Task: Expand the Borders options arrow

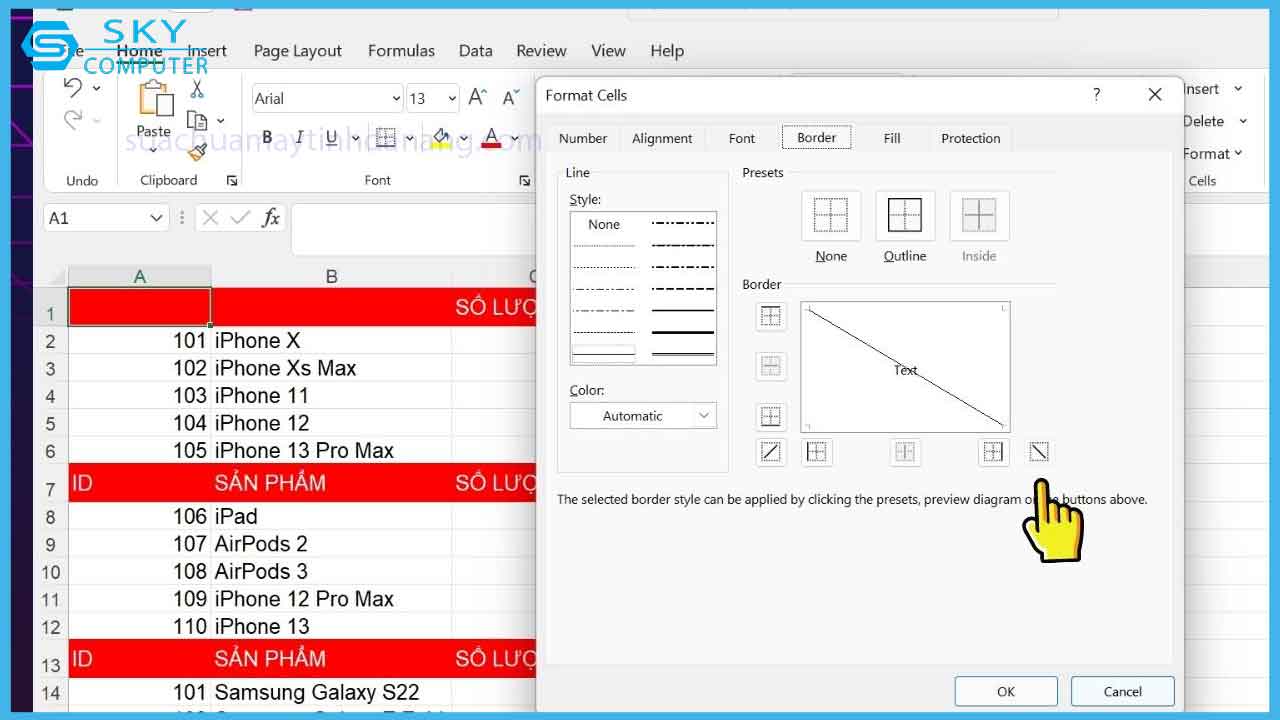Action: tap(409, 138)
